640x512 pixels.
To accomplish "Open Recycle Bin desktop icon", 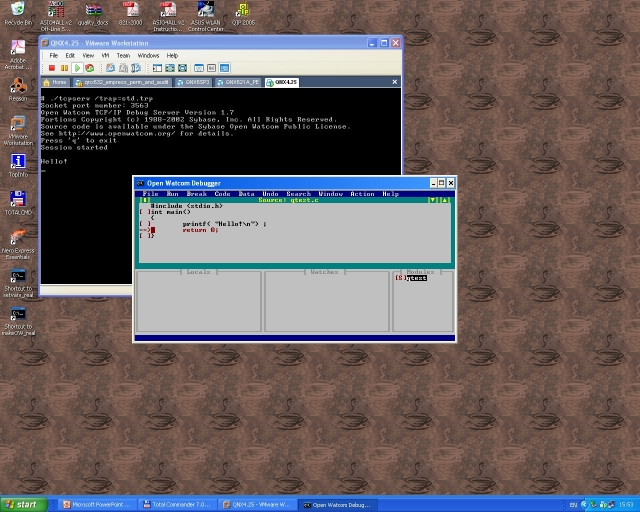I will click(18, 13).
